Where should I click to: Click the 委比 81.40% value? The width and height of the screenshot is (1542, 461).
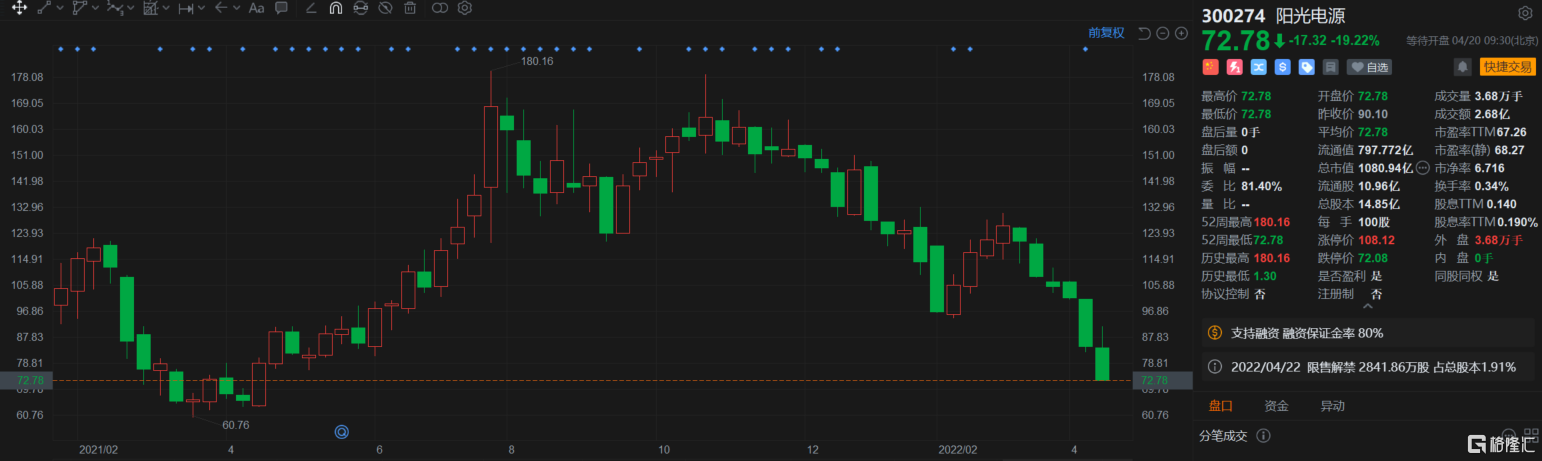pyautogui.click(x=1260, y=186)
